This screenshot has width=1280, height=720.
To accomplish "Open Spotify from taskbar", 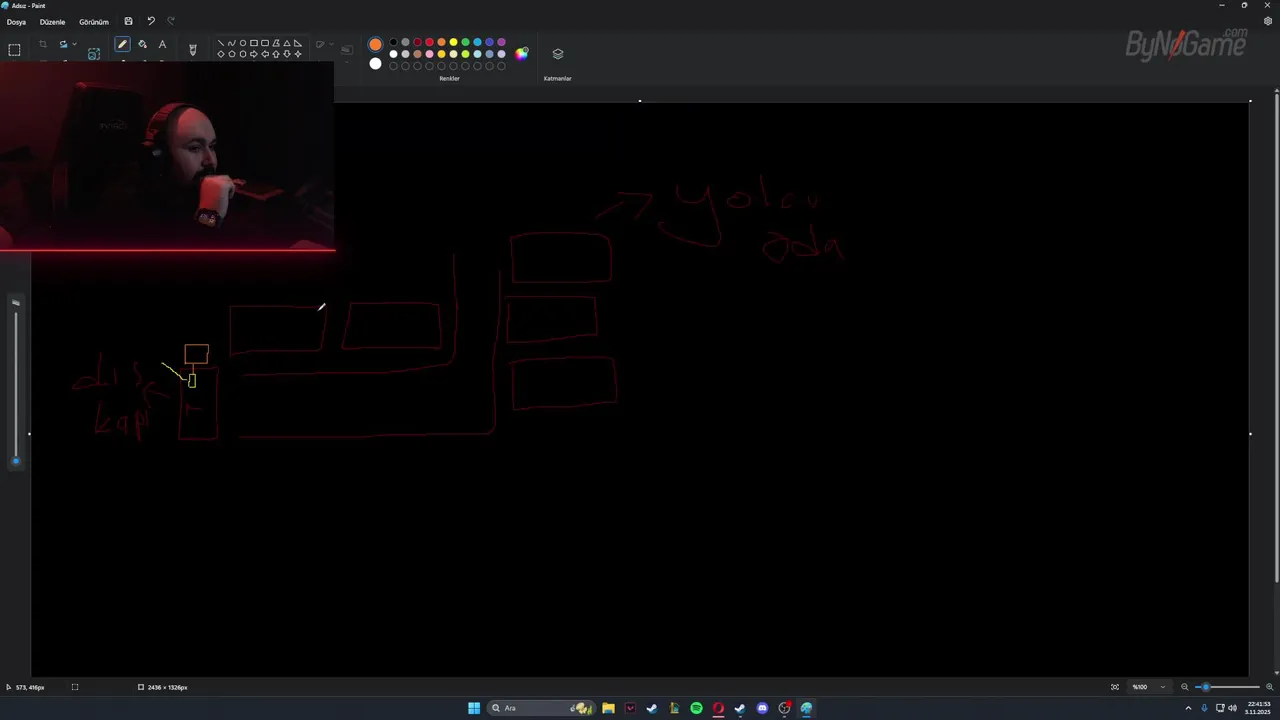I will pos(696,708).
